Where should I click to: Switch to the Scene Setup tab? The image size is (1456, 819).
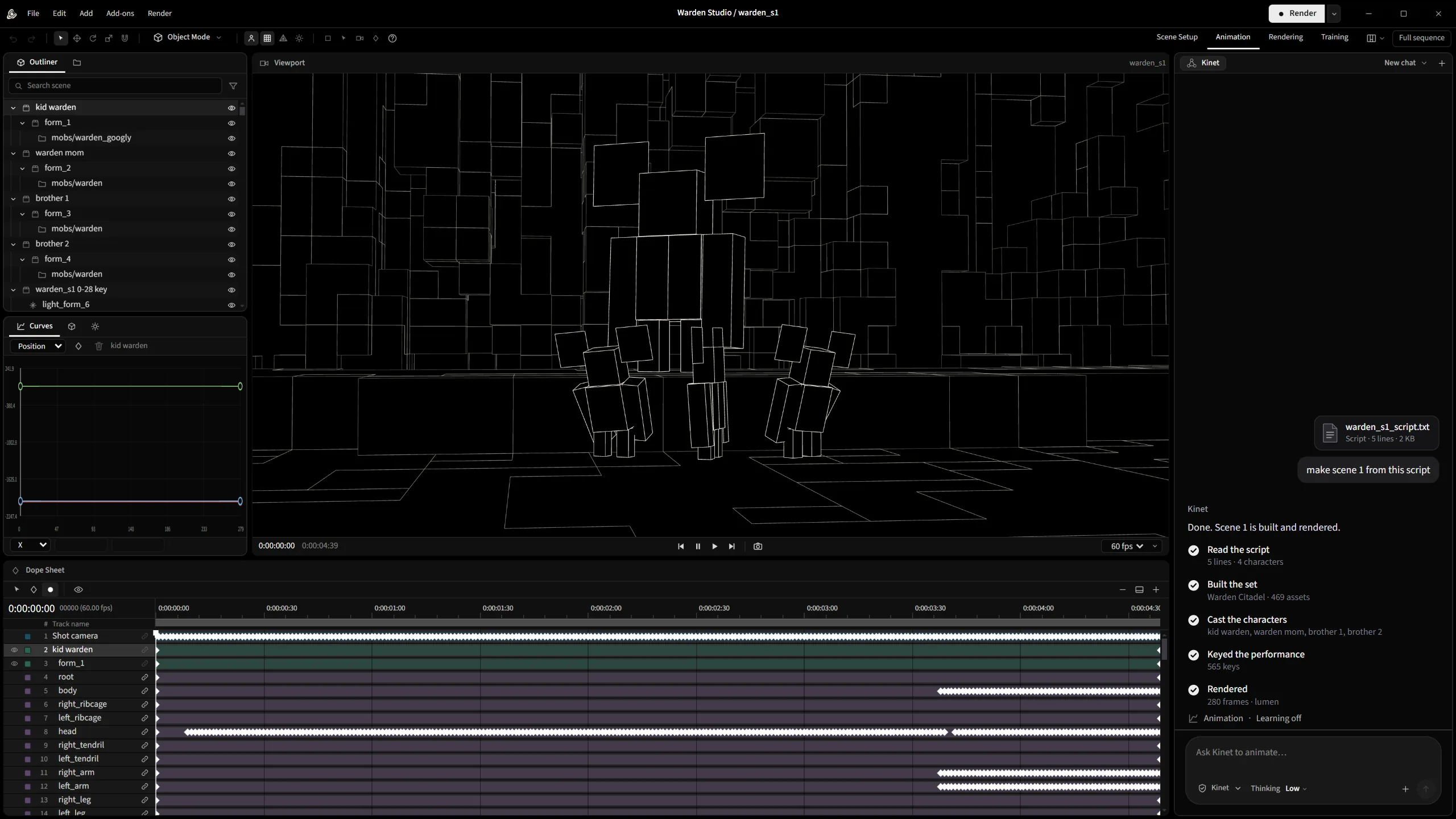(1177, 38)
